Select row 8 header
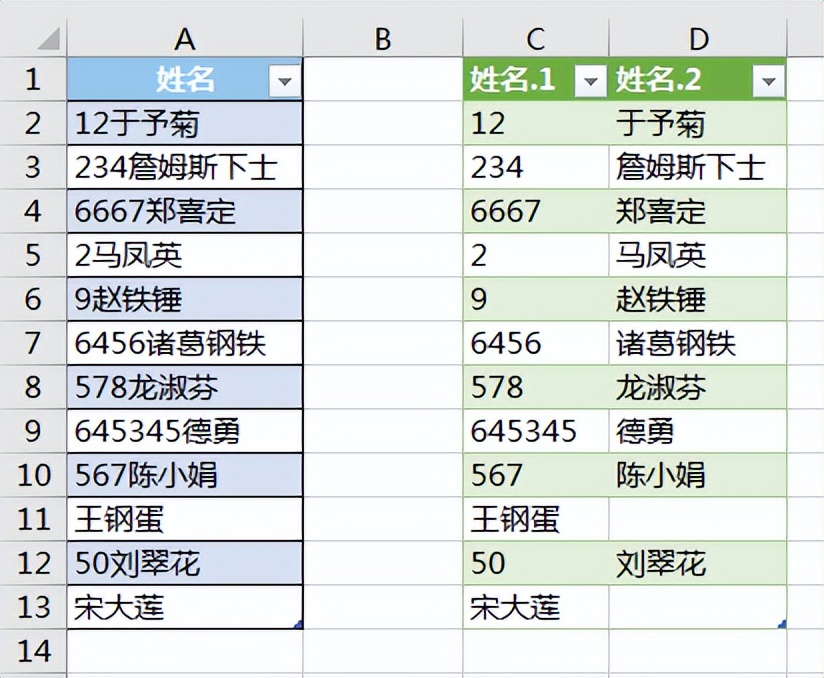This screenshot has width=824, height=678. [x=33, y=387]
